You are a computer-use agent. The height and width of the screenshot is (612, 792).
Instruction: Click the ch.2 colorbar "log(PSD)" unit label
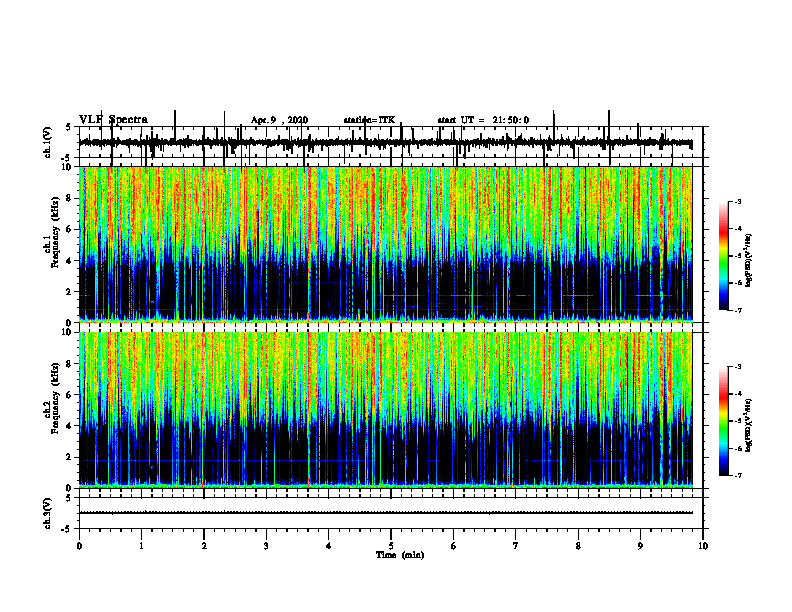point(748,426)
